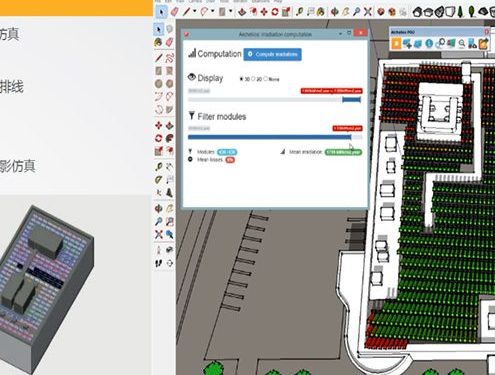Select the None display radio button
The height and width of the screenshot is (375, 495).
click(x=266, y=79)
